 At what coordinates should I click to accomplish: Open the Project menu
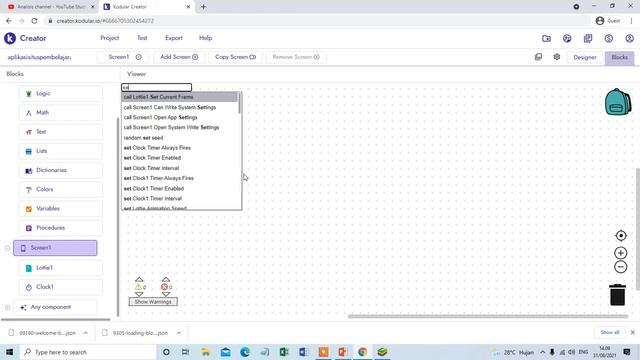(109, 38)
